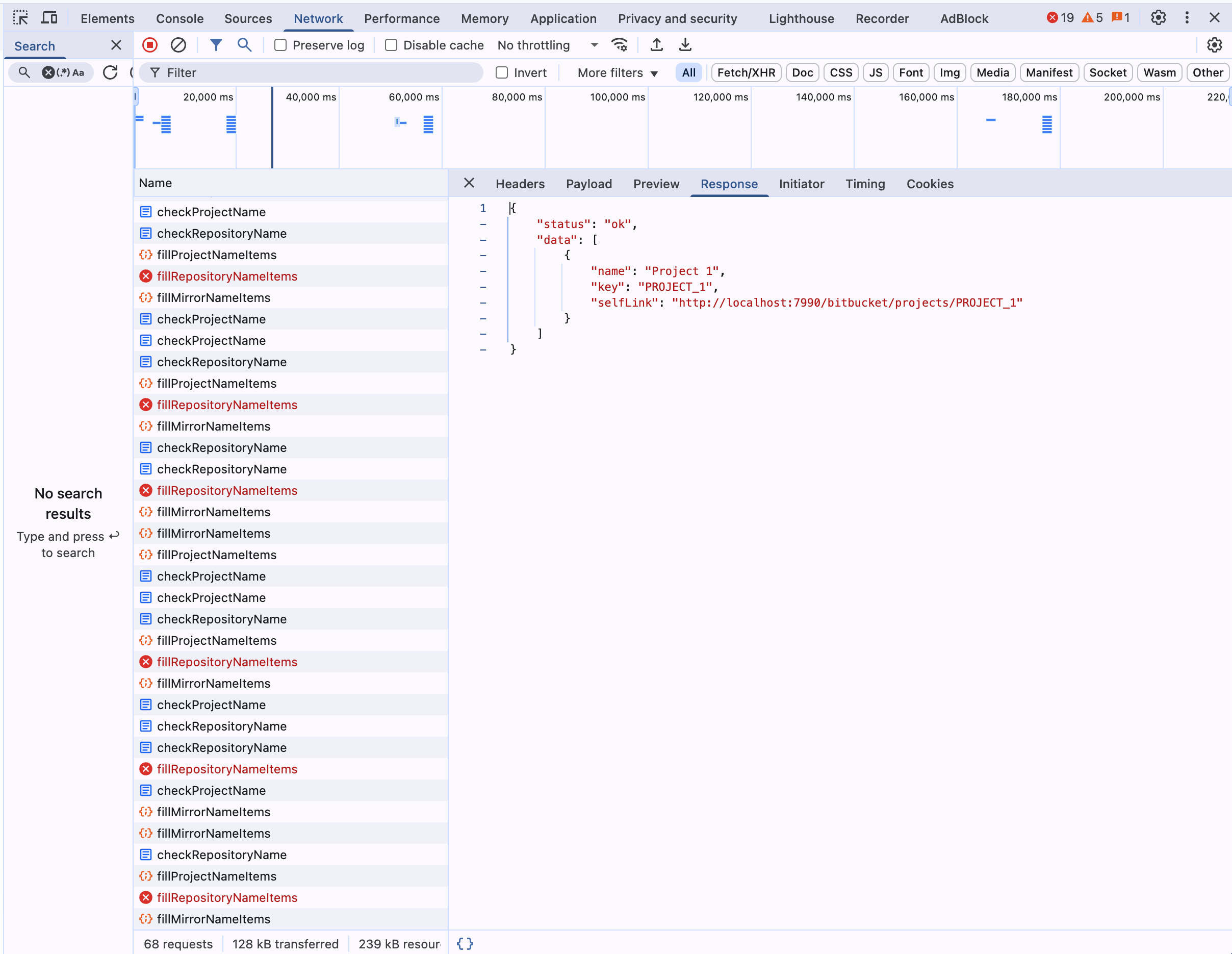The width and height of the screenshot is (1232, 954).
Task: Click into the Filter text field
Action: pyautogui.click(x=312, y=72)
